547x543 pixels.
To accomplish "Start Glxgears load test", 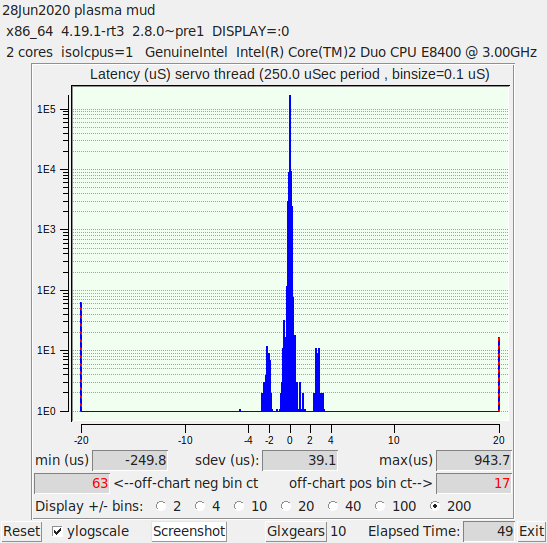I will coord(295,531).
